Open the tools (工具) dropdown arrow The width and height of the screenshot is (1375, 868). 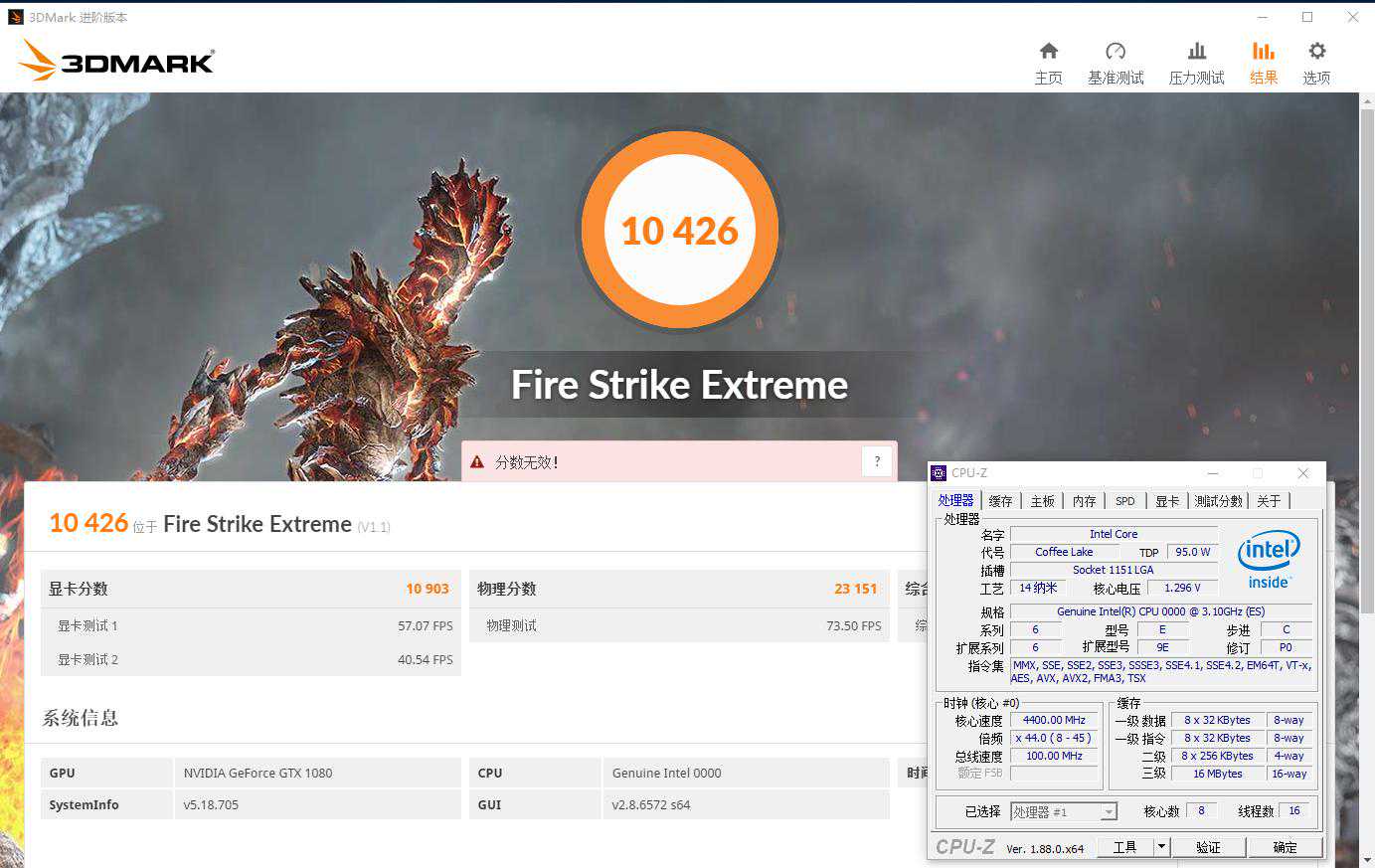click(1160, 847)
